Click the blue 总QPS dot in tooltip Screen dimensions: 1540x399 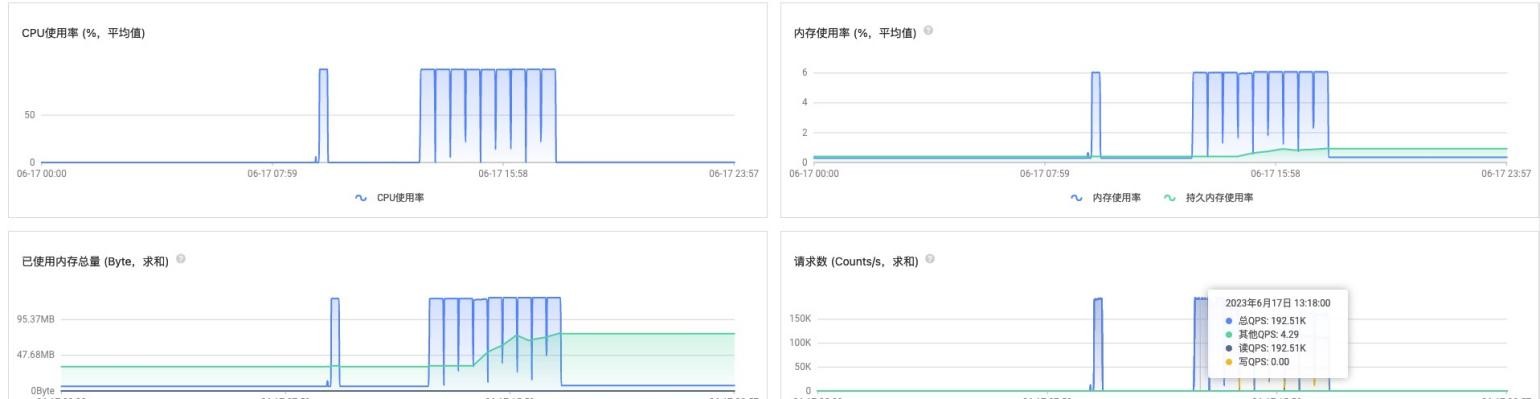[1229, 320]
